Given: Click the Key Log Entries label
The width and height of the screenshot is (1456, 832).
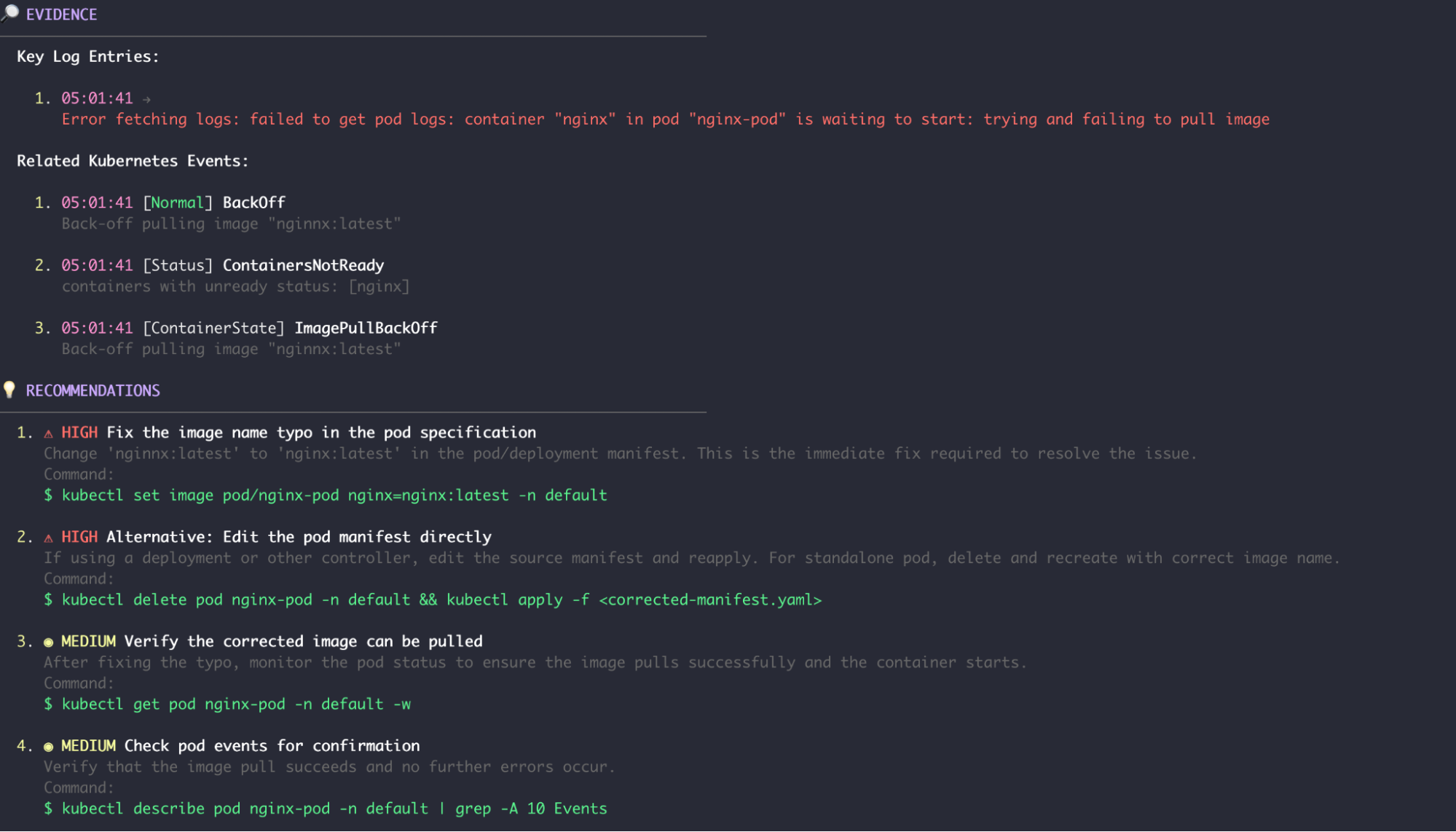Looking at the screenshot, I should pyautogui.click(x=87, y=57).
